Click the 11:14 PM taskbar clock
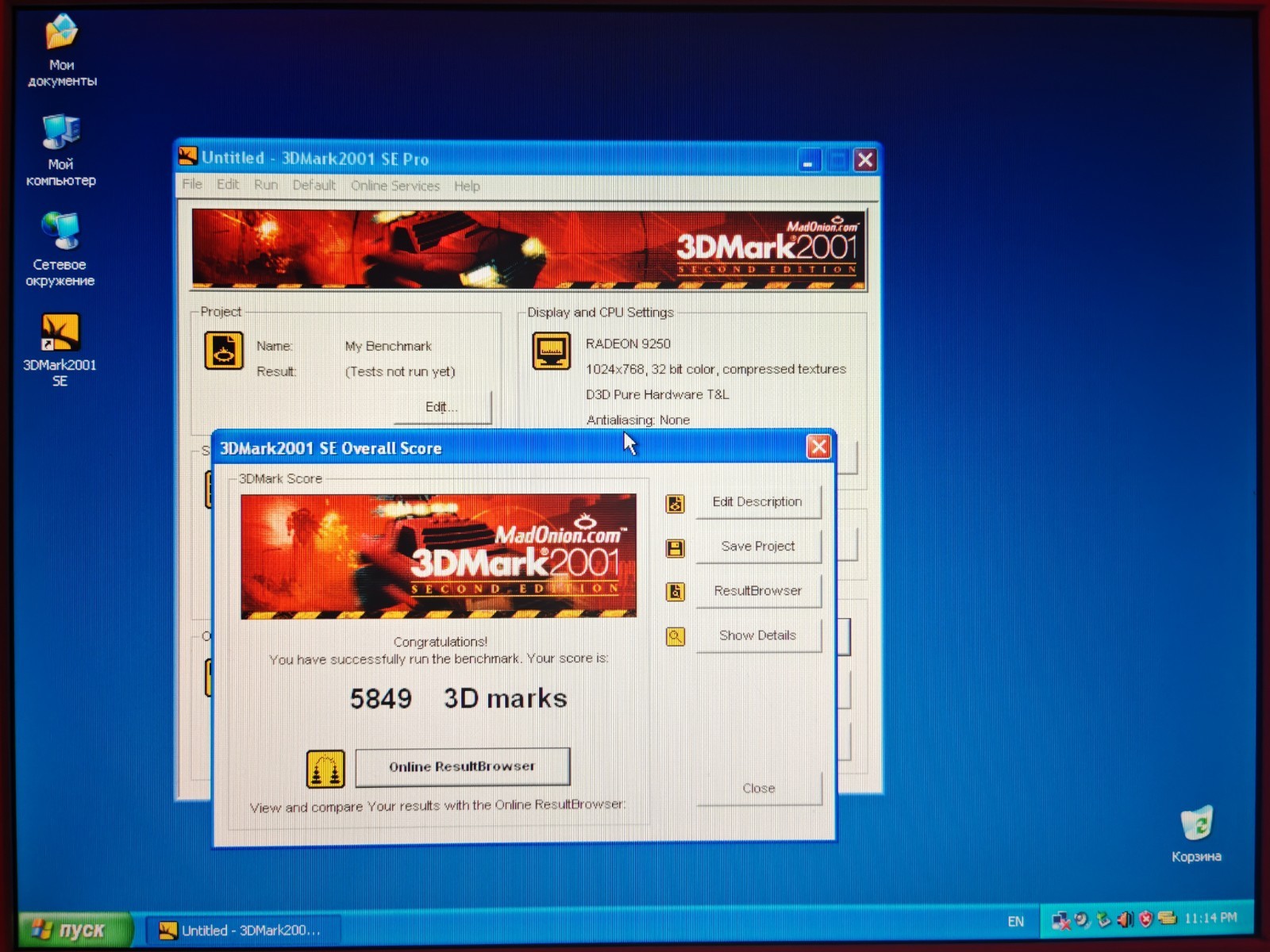Viewport: 1270px width, 952px height. click(1210, 918)
